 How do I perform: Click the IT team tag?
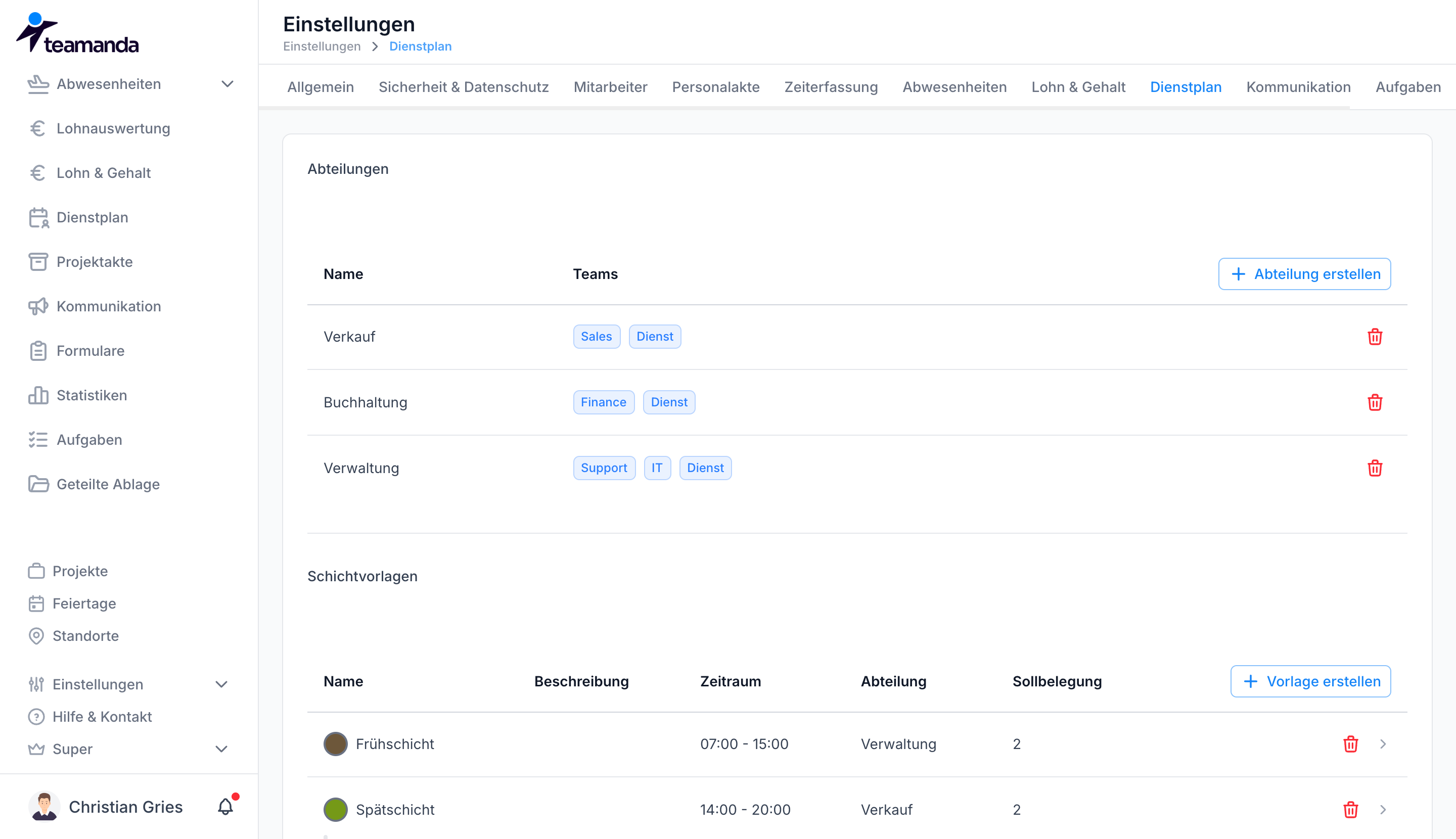(657, 468)
